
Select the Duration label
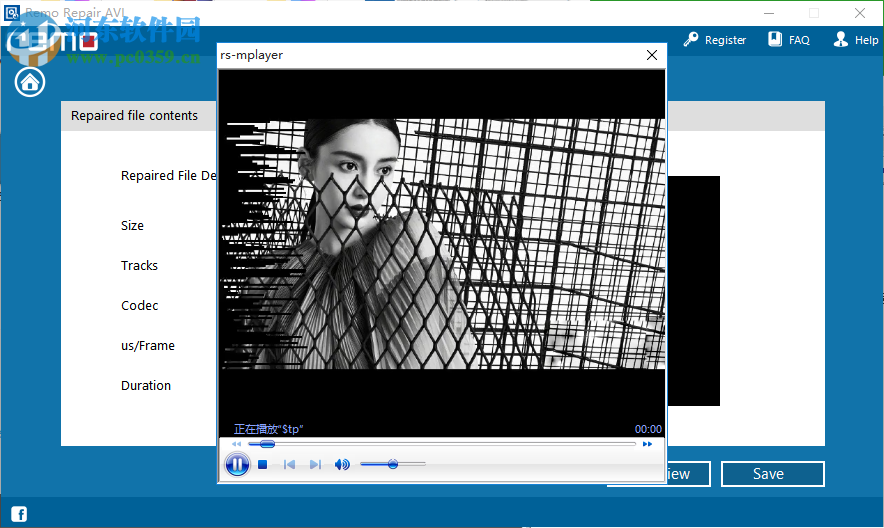(146, 385)
